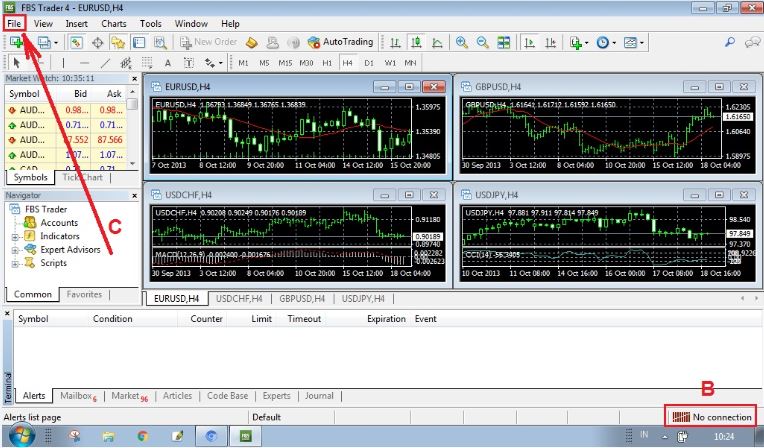This screenshot has height=448, width=764.
Task: Click the Market Watch scrollbar down arrow
Action: (x=133, y=164)
